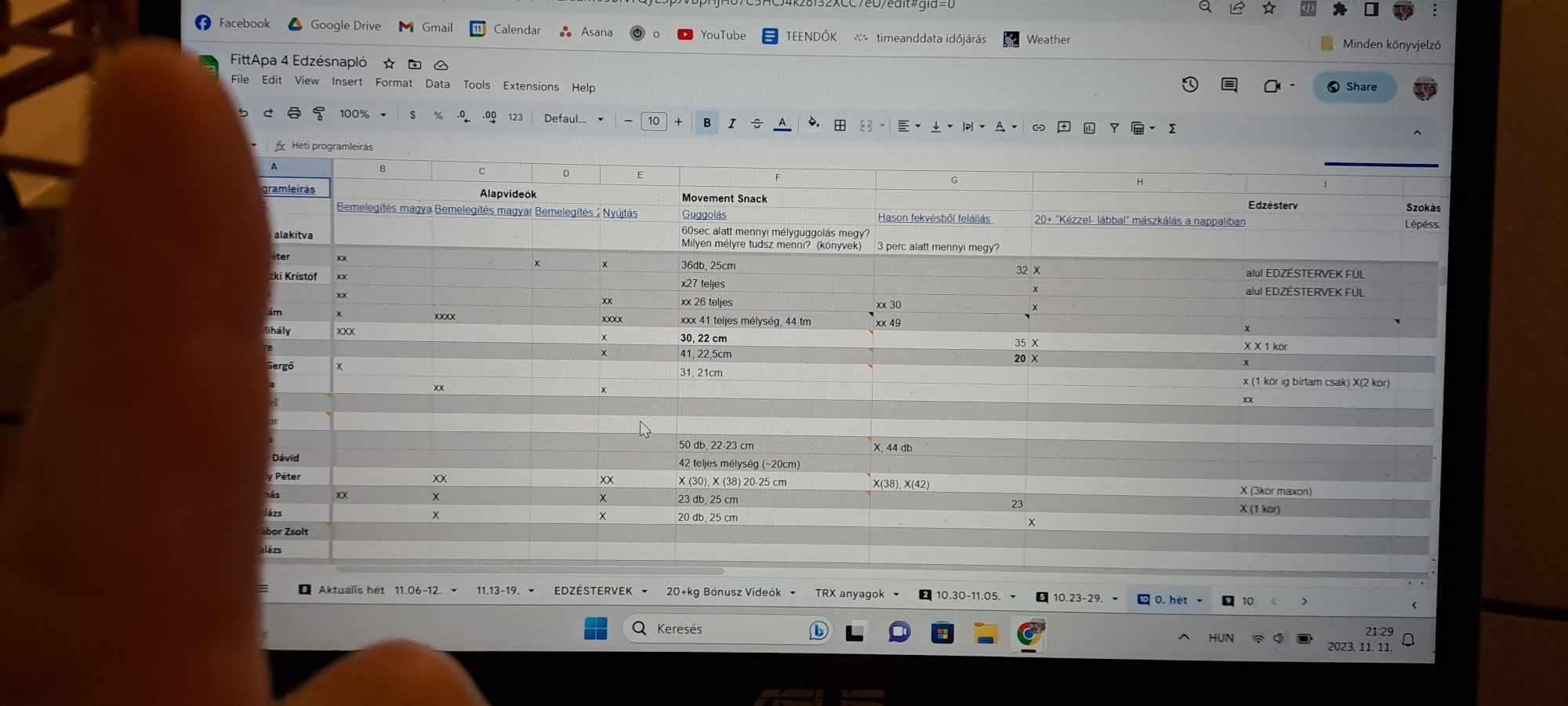The height and width of the screenshot is (706, 1568).
Task: Insert a link with the link icon
Action: coord(1038,126)
